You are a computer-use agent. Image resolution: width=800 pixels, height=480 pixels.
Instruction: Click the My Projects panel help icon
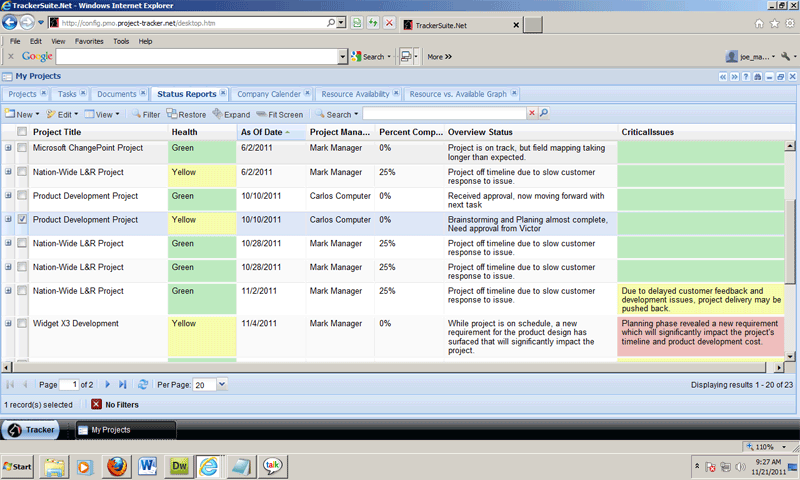click(x=746, y=77)
